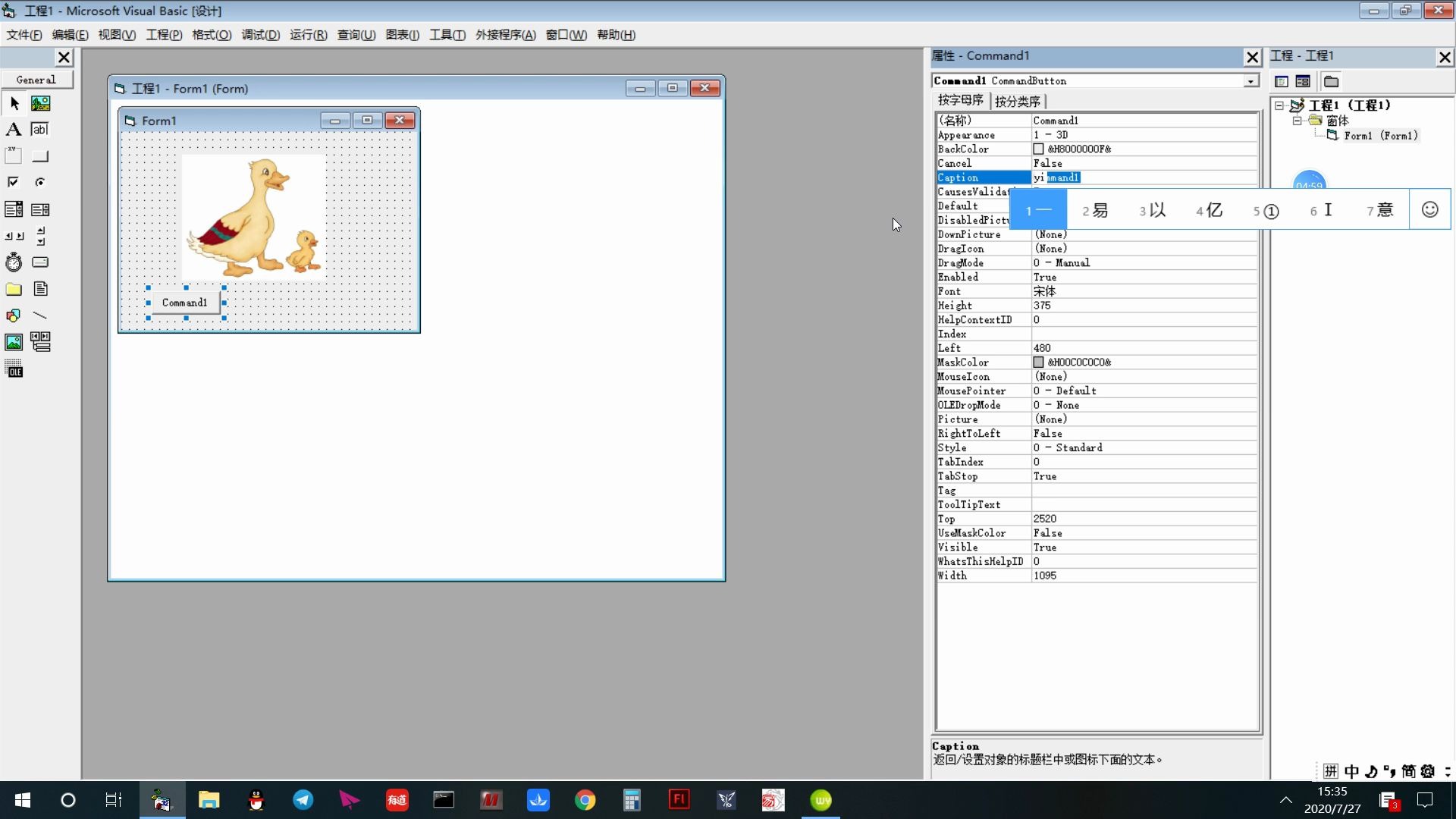Open the 文件(F) menu
The height and width of the screenshot is (819, 1456).
(24, 35)
